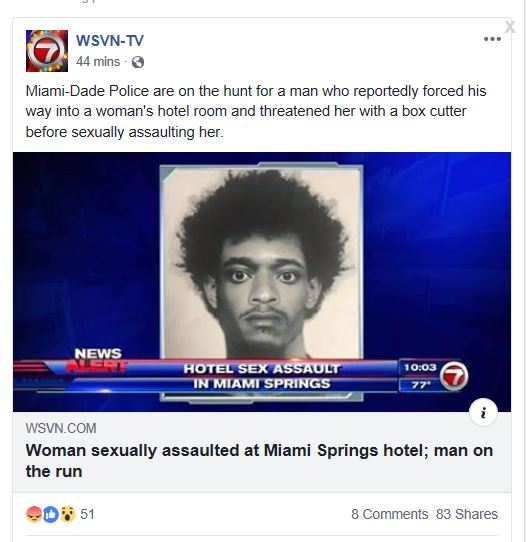Viewport: 526px width, 542px height.
Task: Click the 44 mins timestamp
Action: [x=98, y=62]
